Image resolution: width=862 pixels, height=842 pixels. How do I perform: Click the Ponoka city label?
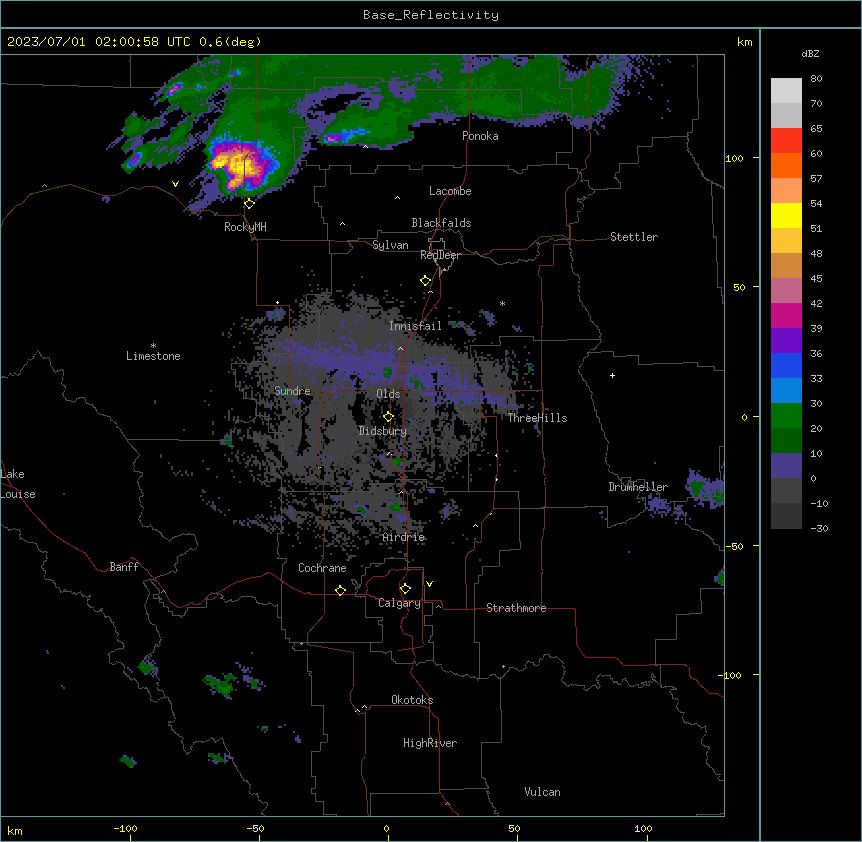480,136
